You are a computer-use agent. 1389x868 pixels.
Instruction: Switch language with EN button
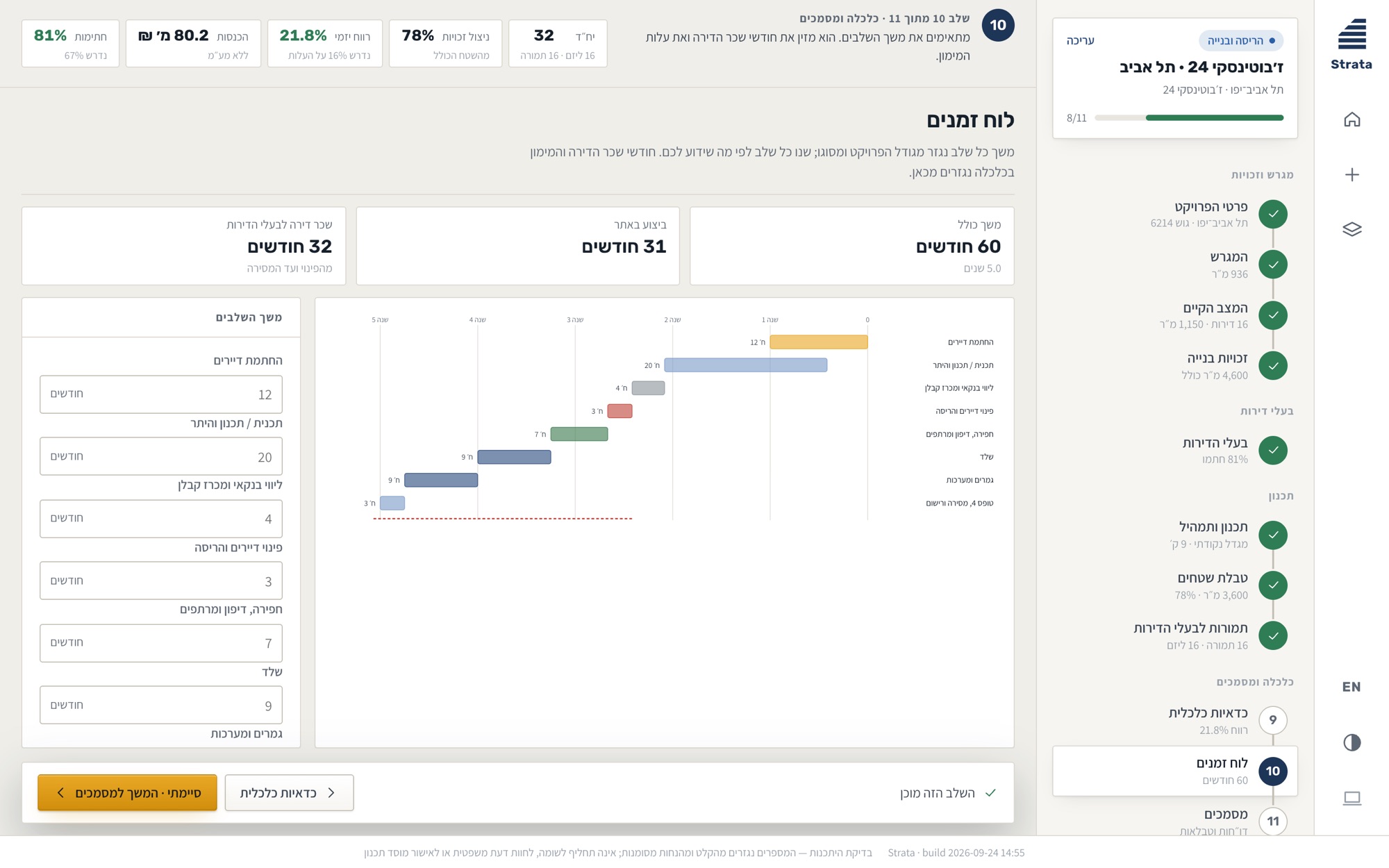click(1351, 687)
